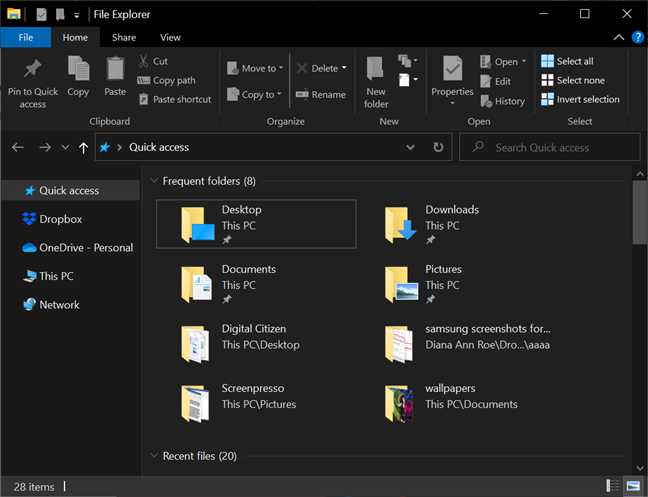Select the Desktop folder

click(256, 224)
